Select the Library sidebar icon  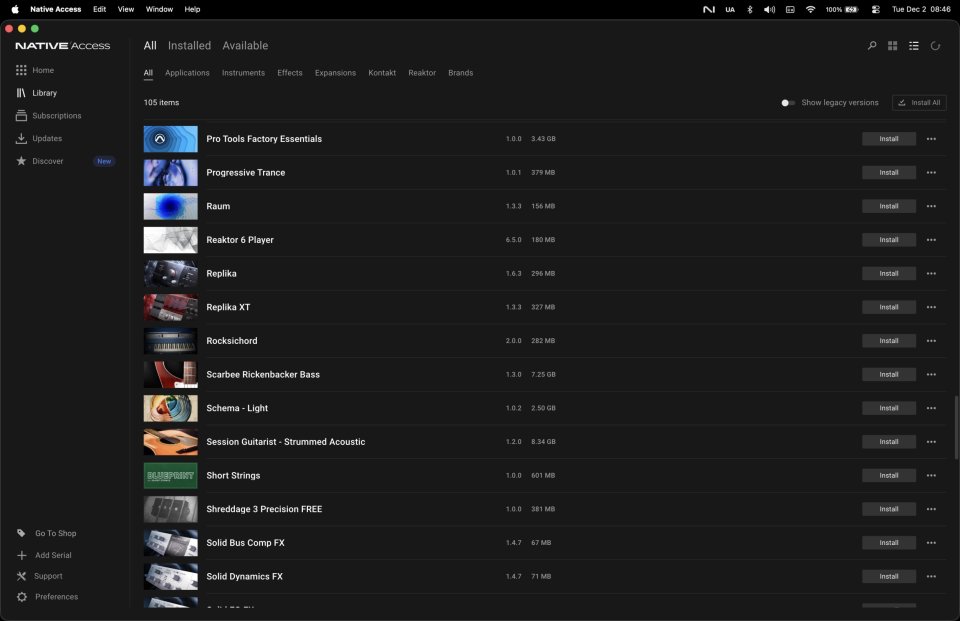(44, 92)
